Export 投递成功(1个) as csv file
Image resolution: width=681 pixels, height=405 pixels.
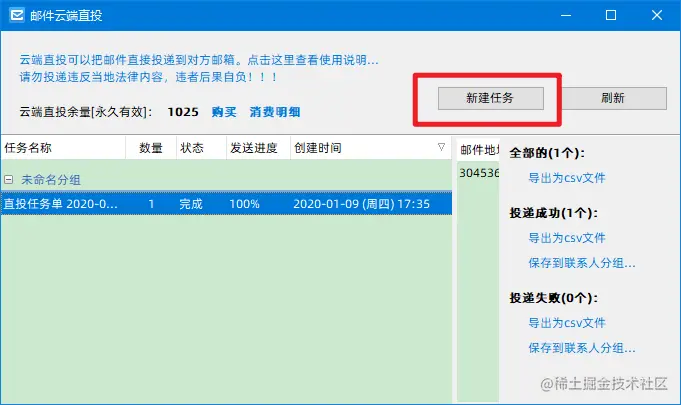click(x=567, y=238)
